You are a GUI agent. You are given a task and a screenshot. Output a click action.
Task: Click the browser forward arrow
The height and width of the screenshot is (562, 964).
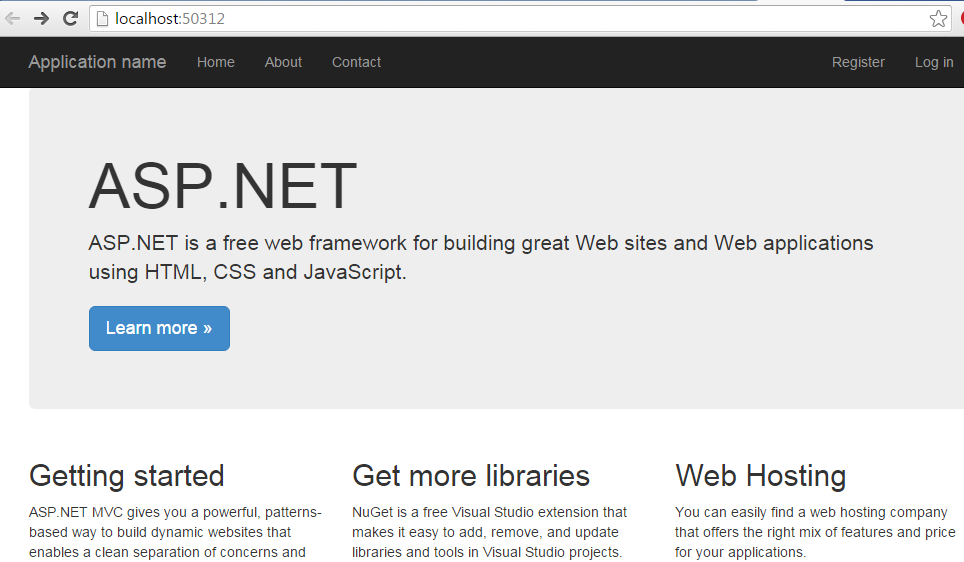click(x=41, y=18)
